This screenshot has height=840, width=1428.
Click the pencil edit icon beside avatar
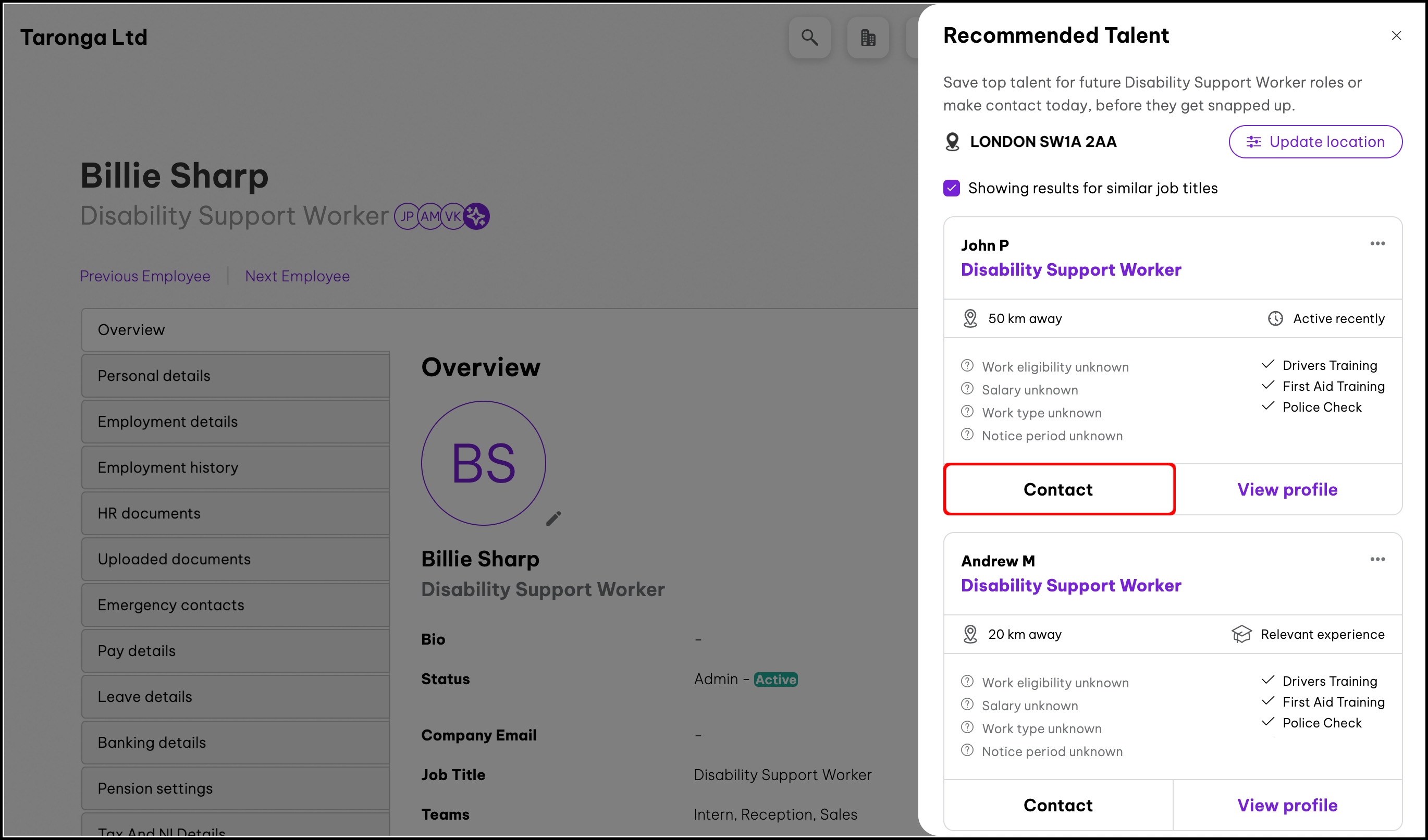coord(553,518)
